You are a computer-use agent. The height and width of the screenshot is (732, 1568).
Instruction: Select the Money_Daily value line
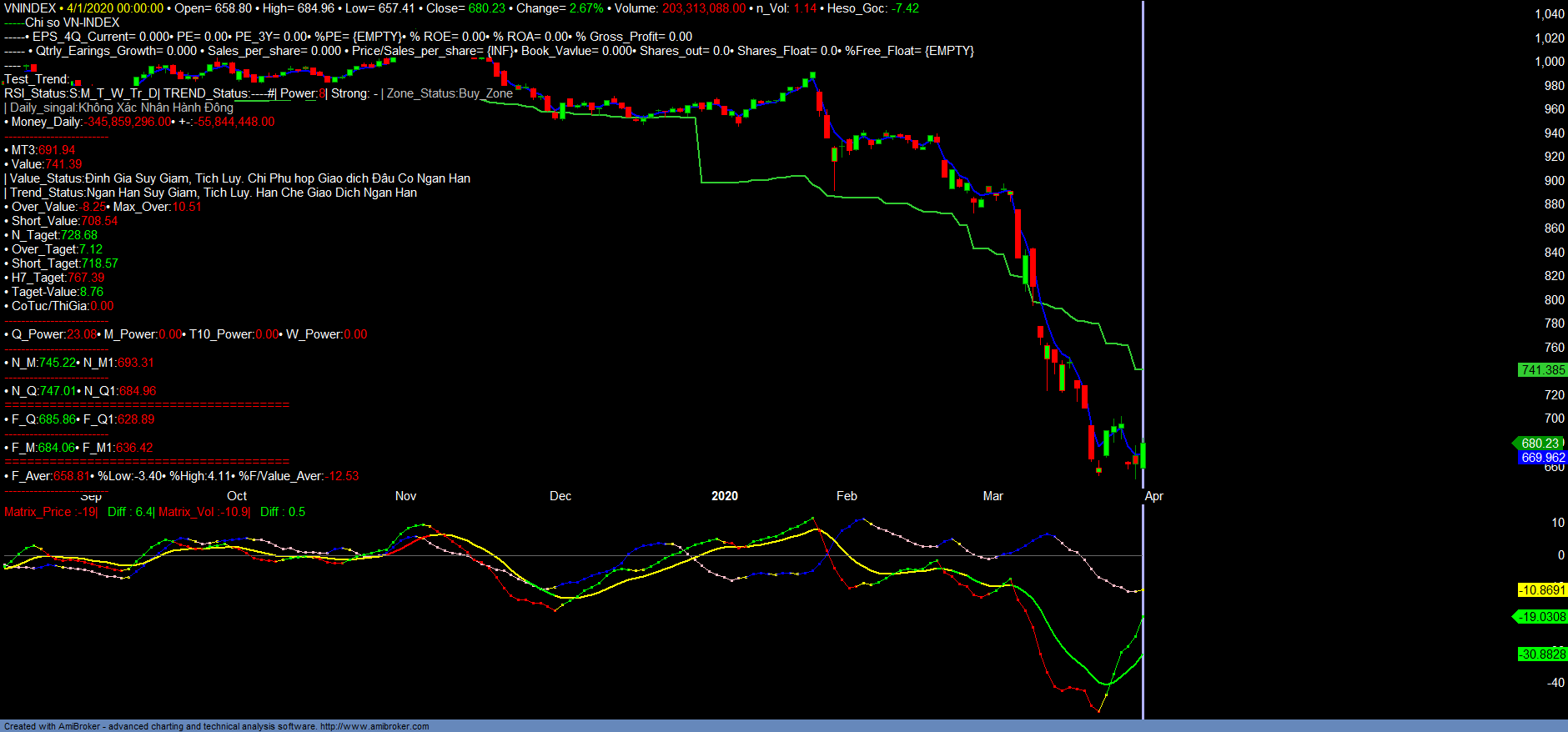pos(140,122)
